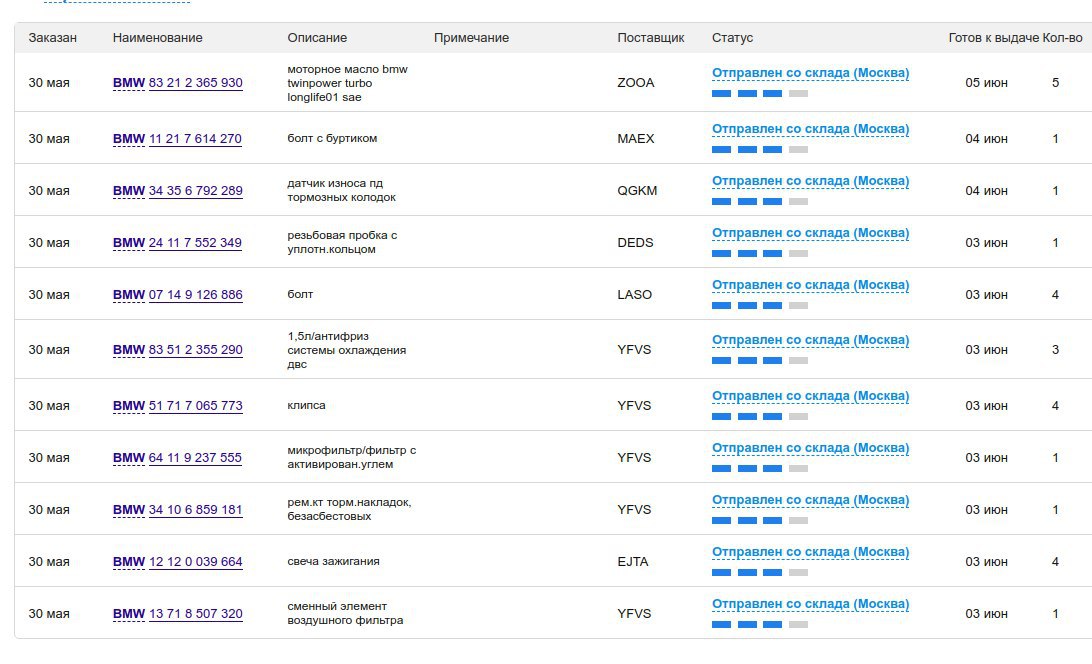This screenshot has width=1092, height=664.
Task: Open свеча зажигания part 12 12 0 039 664
Action: (x=196, y=562)
